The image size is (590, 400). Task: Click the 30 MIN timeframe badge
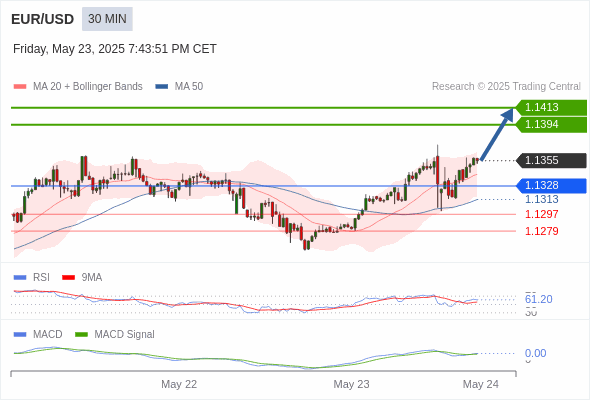point(107,19)
